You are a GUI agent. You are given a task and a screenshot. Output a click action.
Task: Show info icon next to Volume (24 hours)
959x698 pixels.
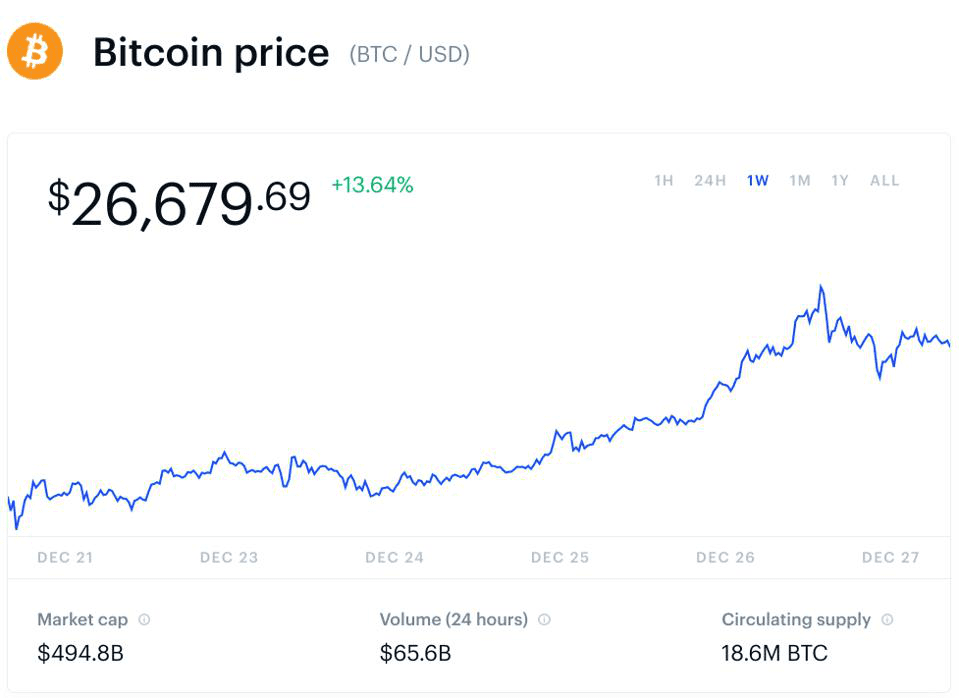[544, 620]
